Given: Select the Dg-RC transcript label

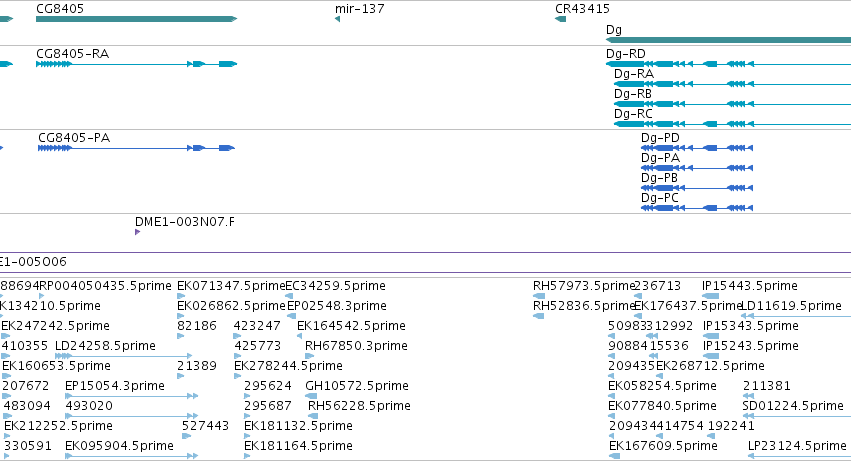Looking at the screenshot, I should point(633,114).
